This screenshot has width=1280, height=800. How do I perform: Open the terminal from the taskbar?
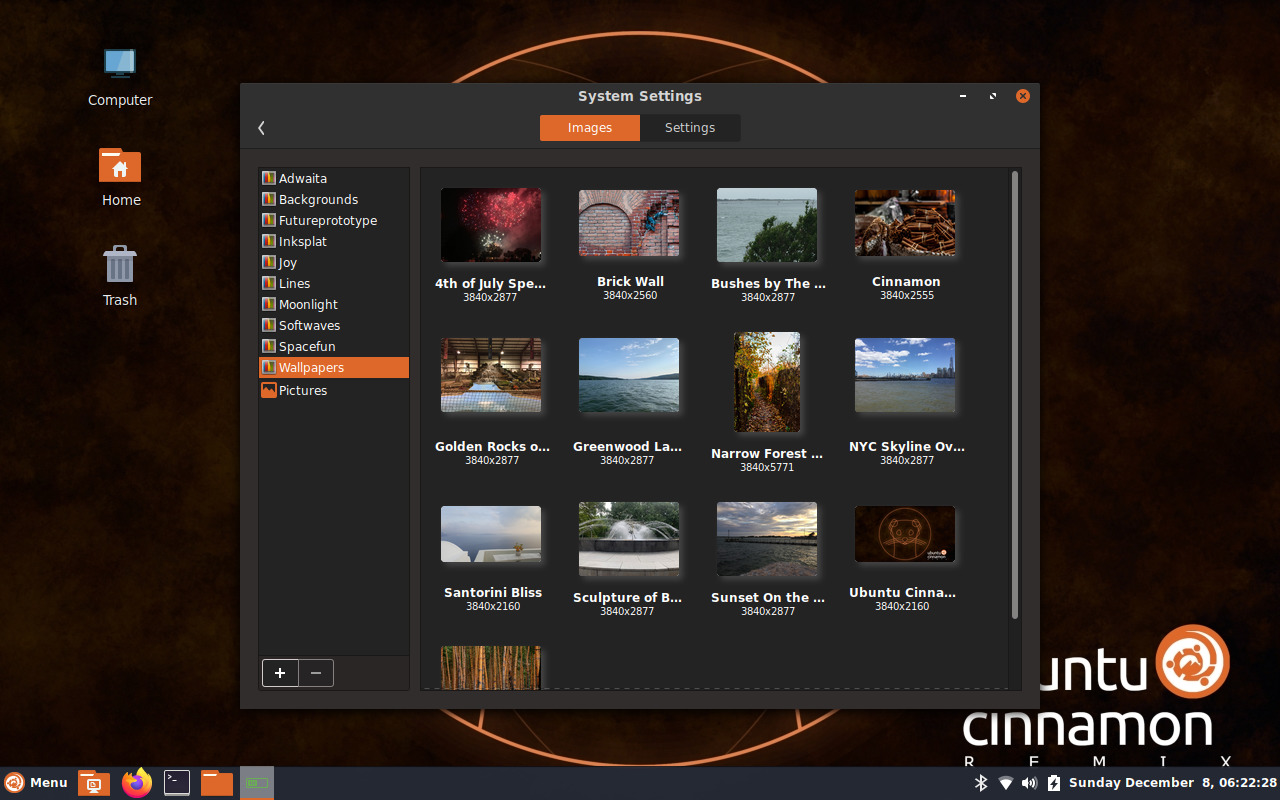pos(177,782)
